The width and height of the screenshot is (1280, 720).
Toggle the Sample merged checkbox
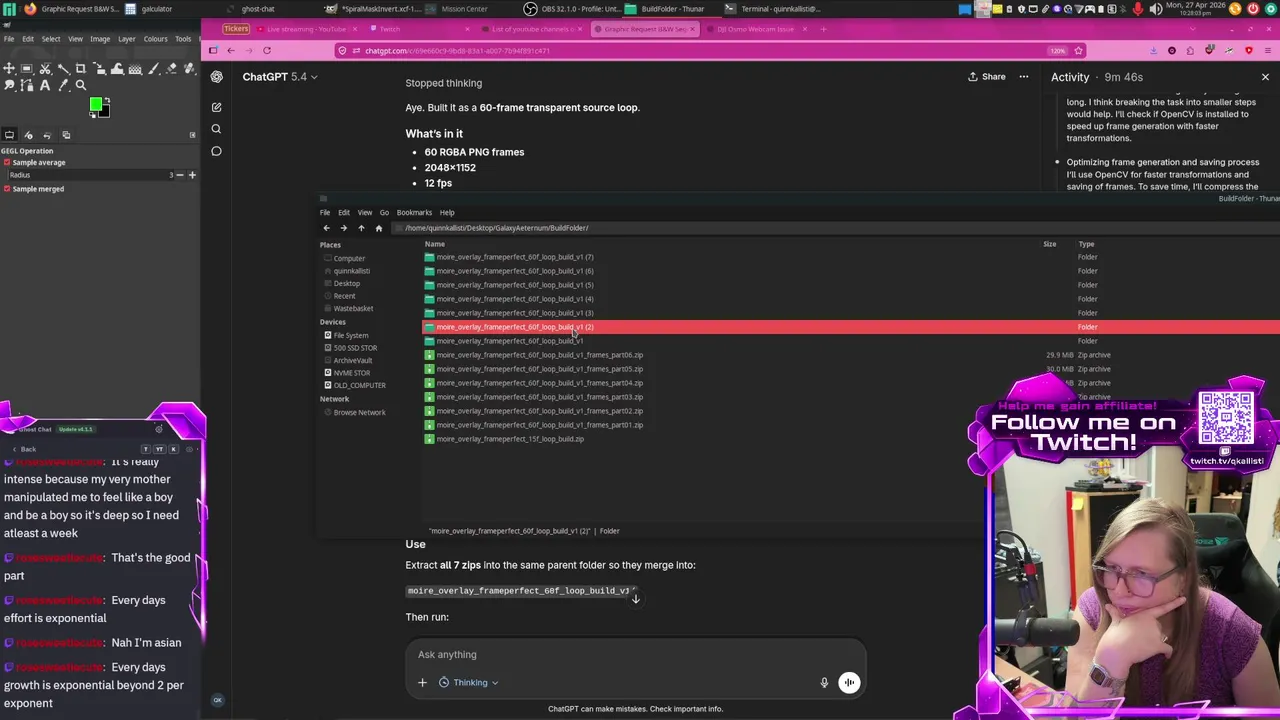6,189
